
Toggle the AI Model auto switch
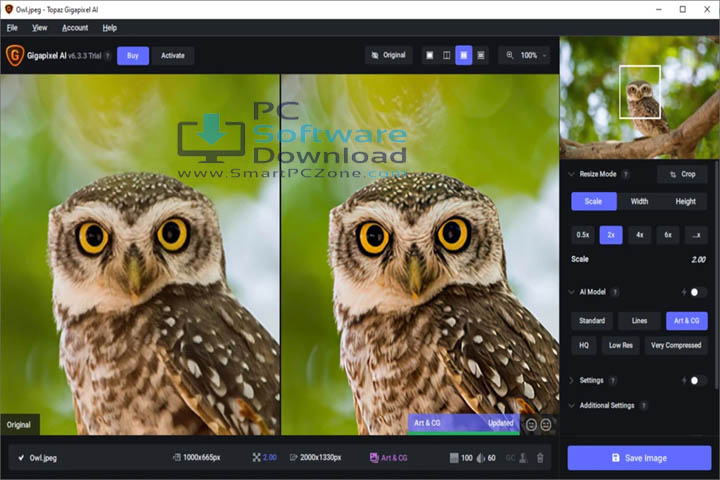[698, 292]
